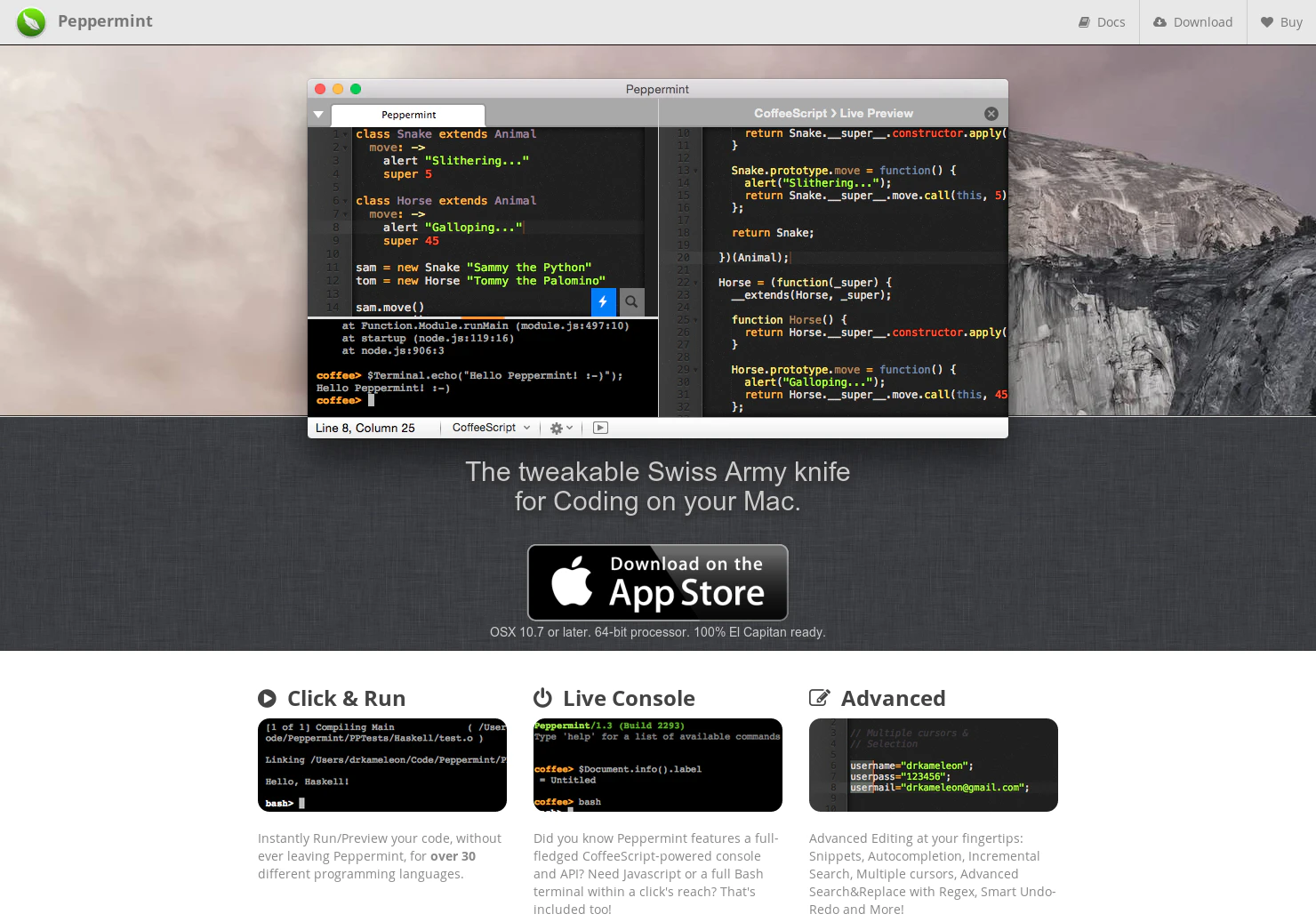Click the 'Hello Peppermint! :-)' terminal output
Viewport: 1316px width, 922px height.
(383, 388)
